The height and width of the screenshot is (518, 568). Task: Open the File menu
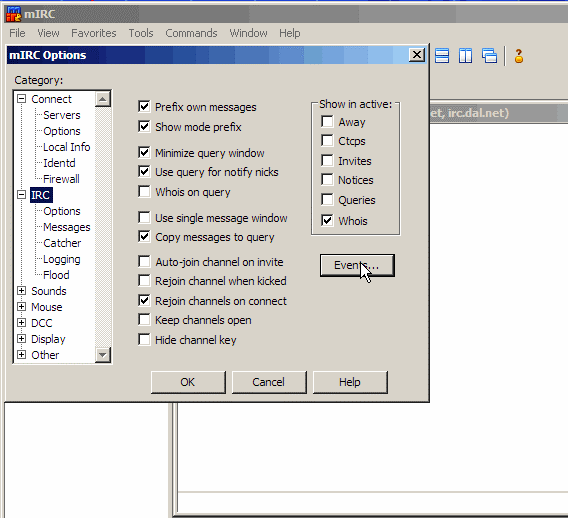pos(17,33)
